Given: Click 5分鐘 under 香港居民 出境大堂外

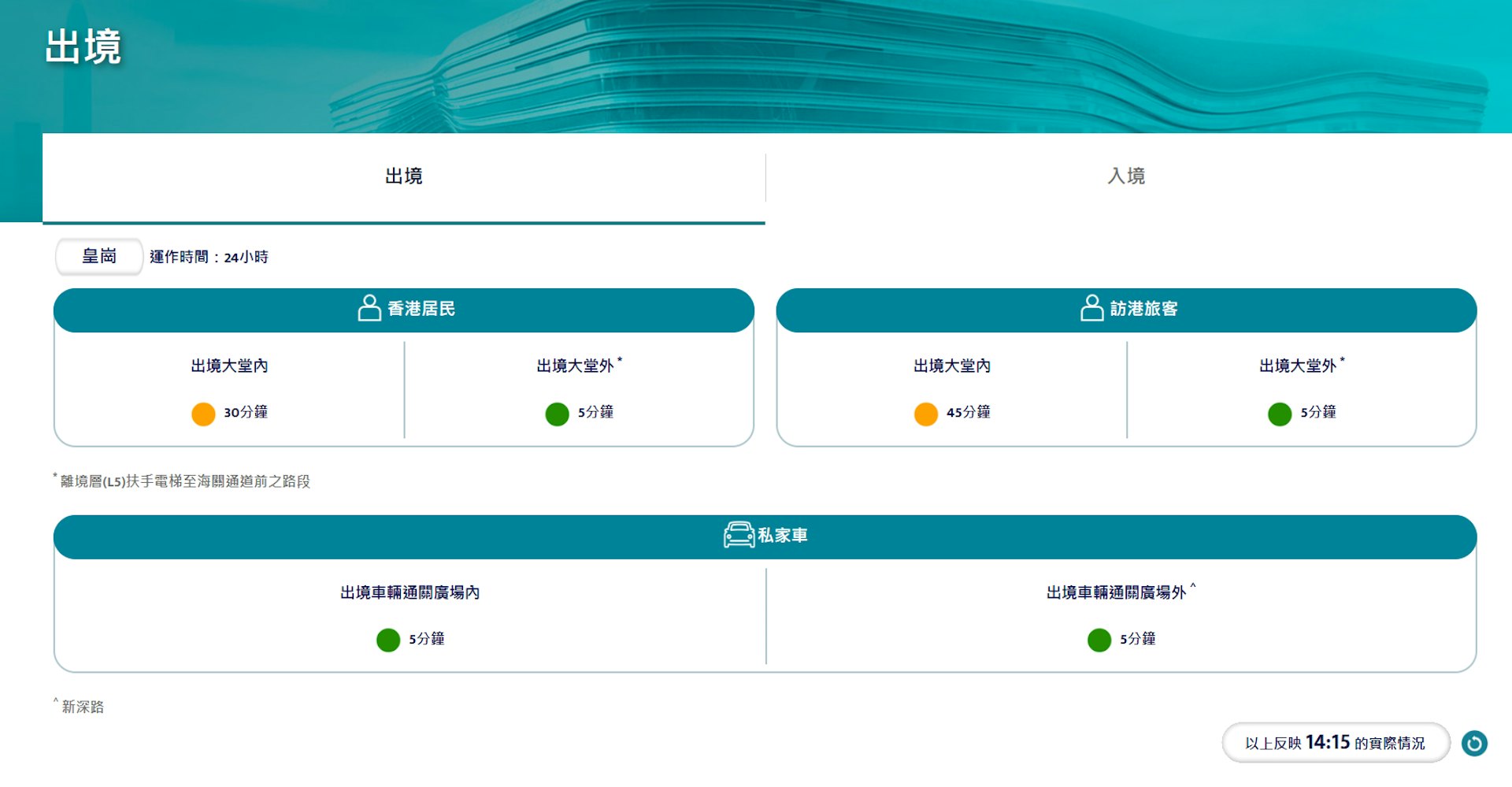Looking at the screenshot, I should [x=595, y=412].
